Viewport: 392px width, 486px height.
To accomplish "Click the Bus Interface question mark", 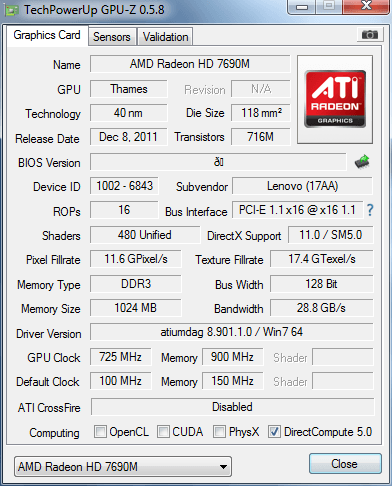I will click(x=370, y=210).
